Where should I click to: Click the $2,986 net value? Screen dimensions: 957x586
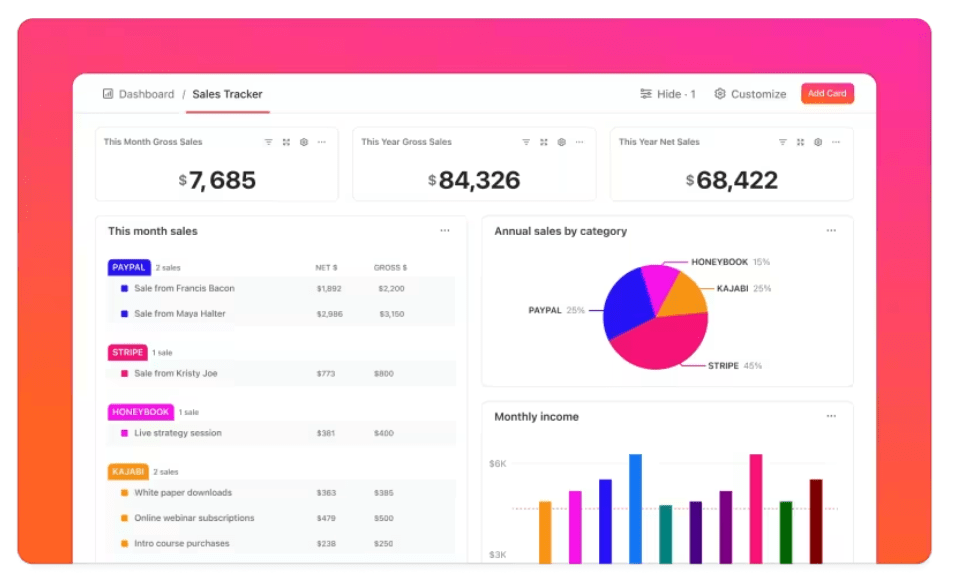pos(330,314)
